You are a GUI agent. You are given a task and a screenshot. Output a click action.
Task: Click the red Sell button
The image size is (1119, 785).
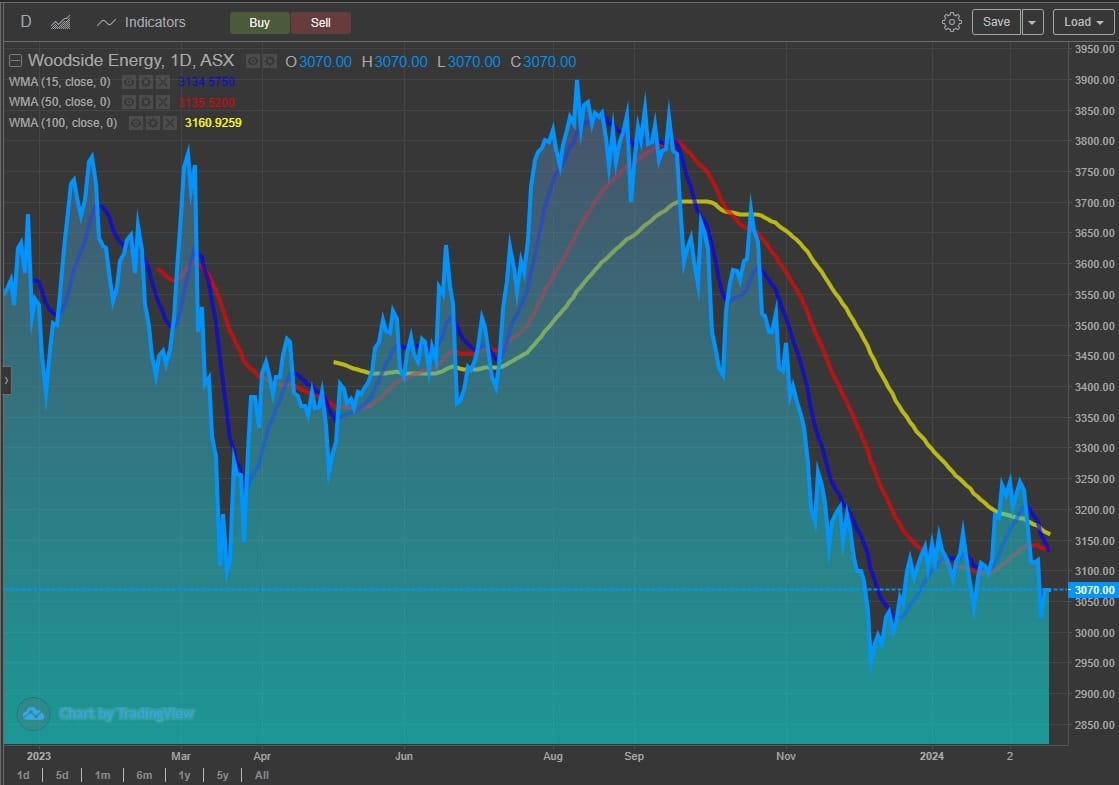320,23
